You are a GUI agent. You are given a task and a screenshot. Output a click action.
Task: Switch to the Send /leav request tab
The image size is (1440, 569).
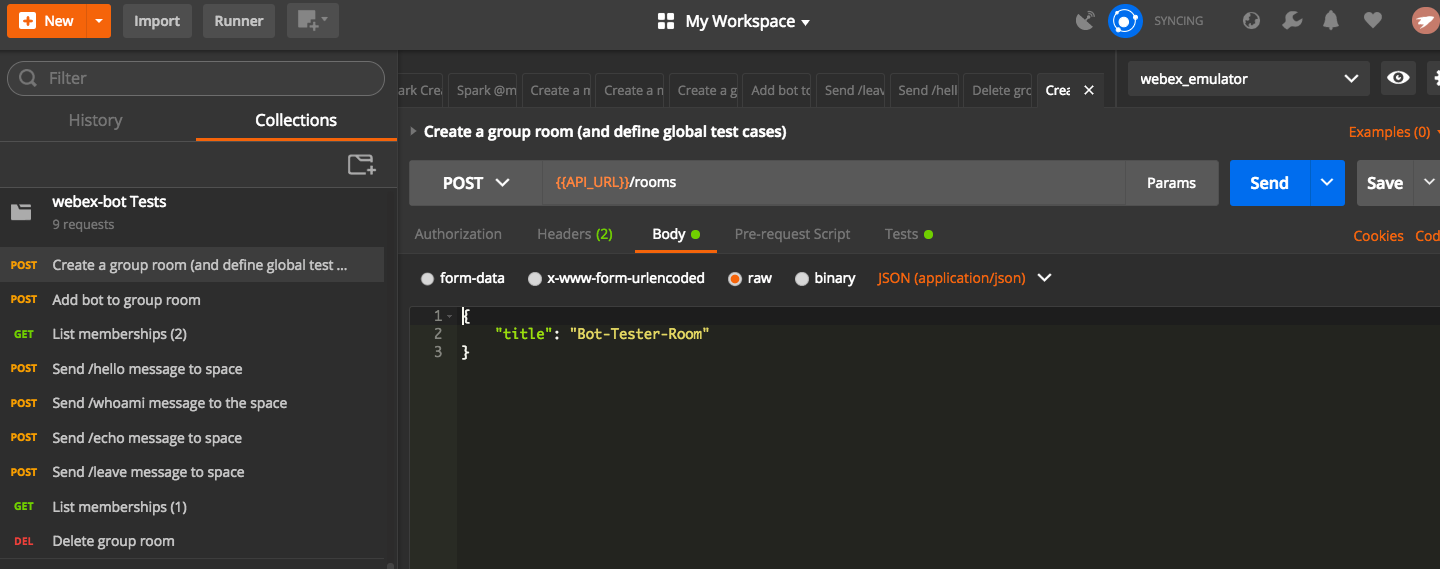pos(853,90)
